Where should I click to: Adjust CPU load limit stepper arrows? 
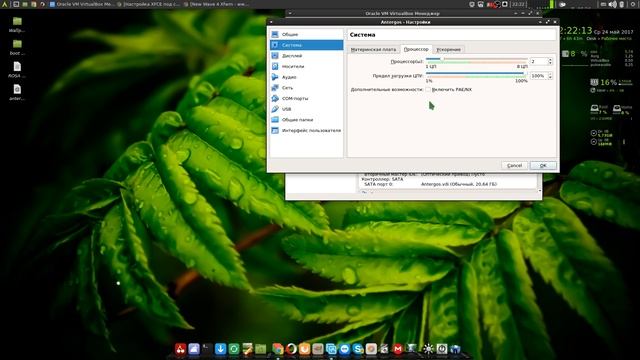(x=550, y=76)
